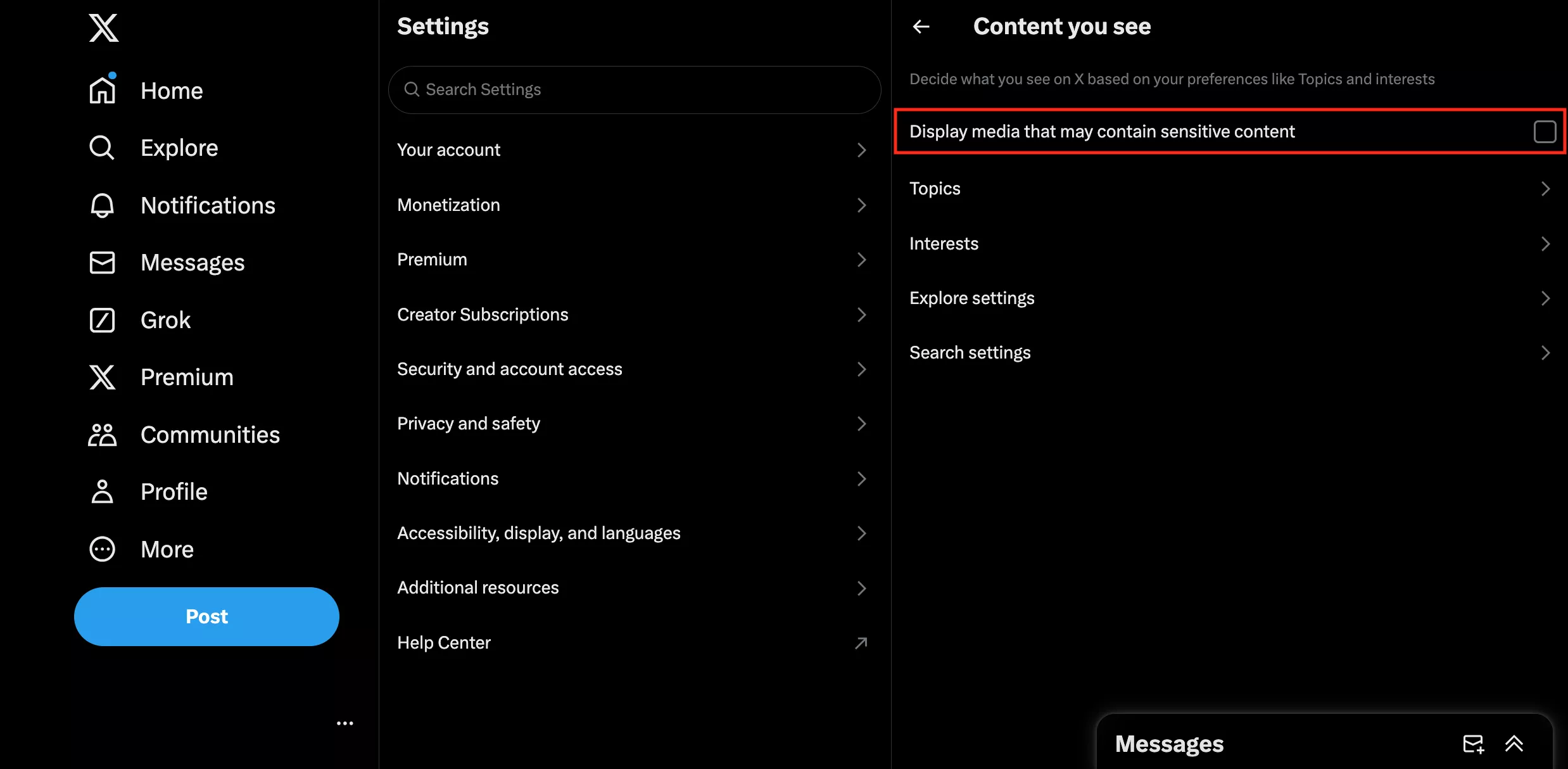Compose new message icon in Messages dock

1473,744
